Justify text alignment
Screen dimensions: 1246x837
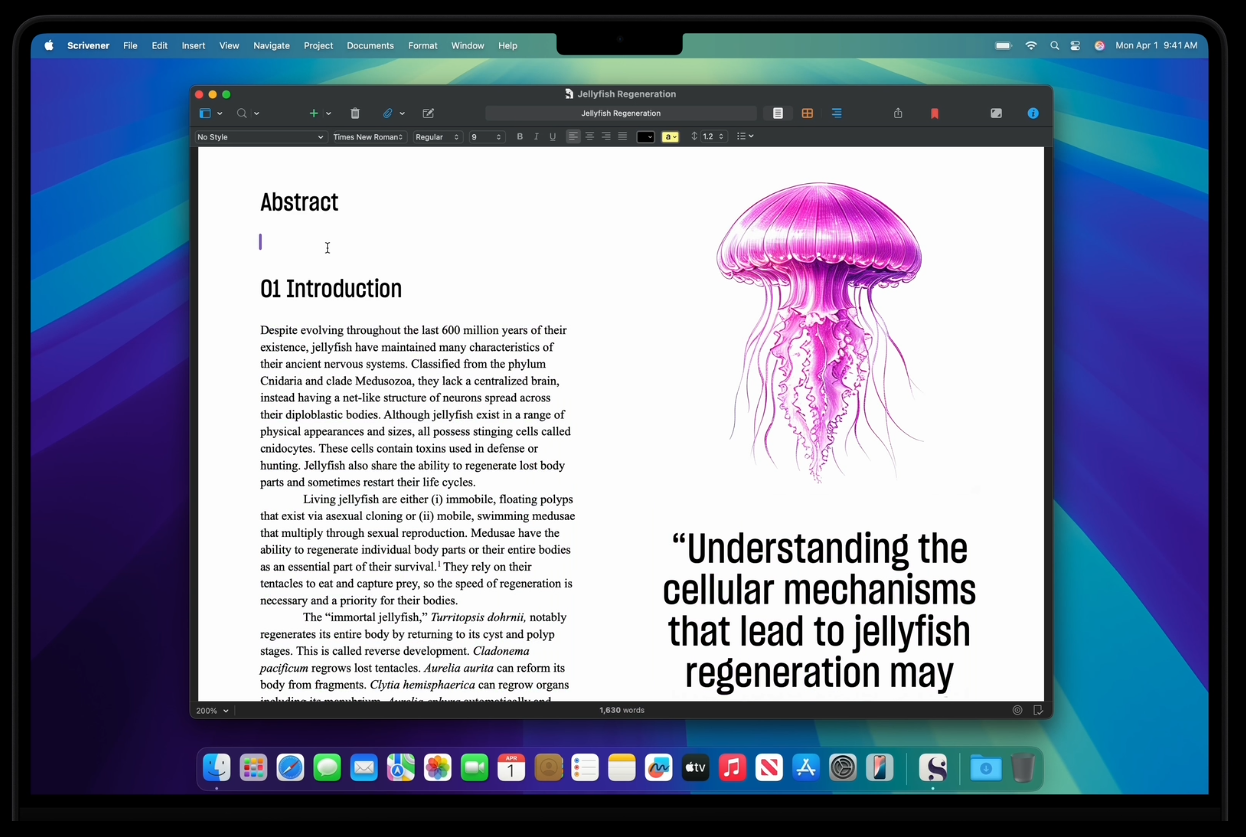[623, 137]
